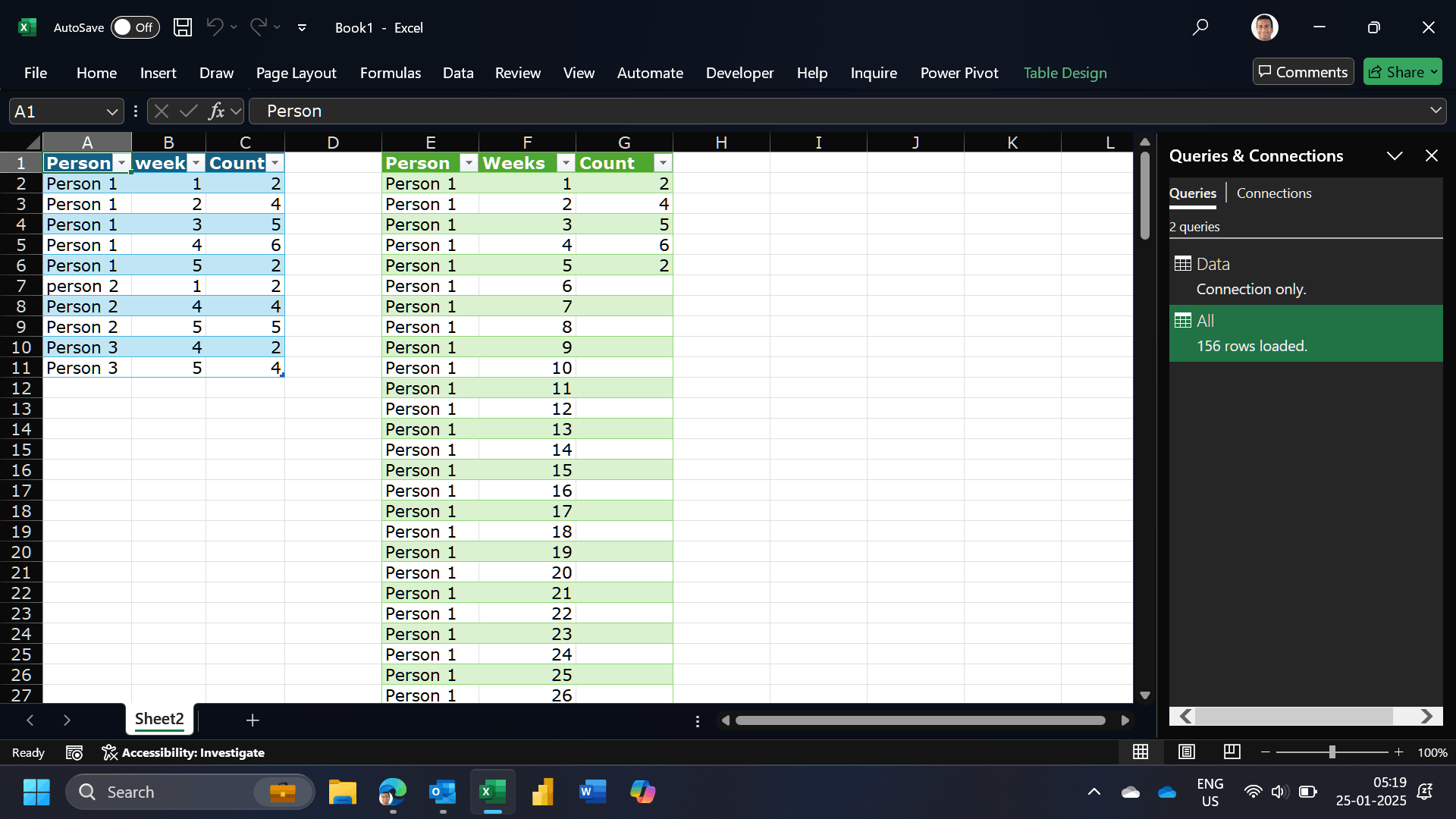Open the user account profile picture

pyautogui.click(x=1264, y=27)
